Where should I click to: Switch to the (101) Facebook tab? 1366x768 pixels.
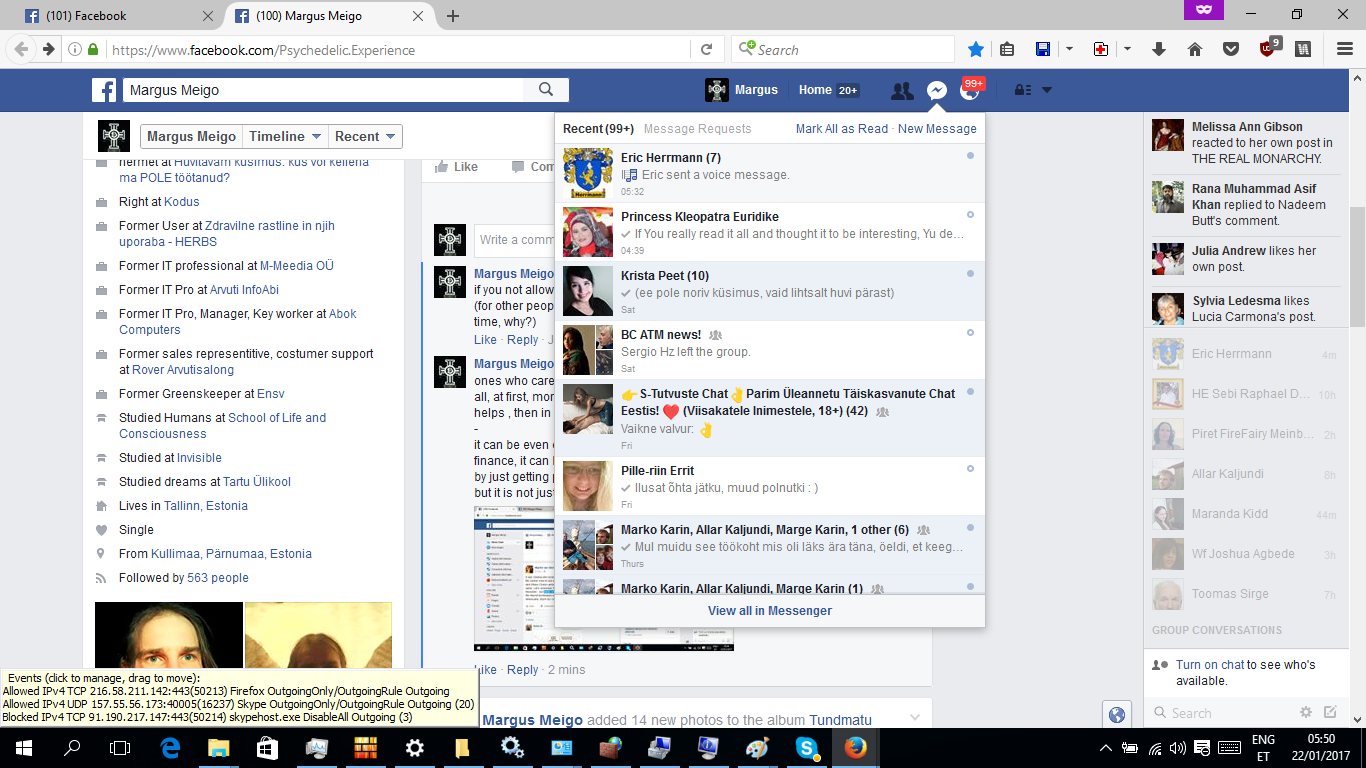pyautogui.click(x=118, y=16)
